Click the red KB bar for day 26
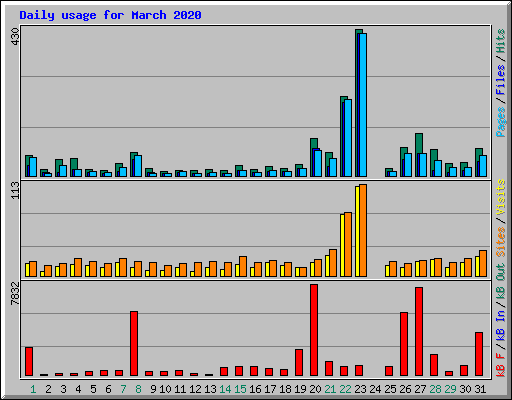Image resolution: width=512 pixels, height=400 pixels. coord(404,344)
